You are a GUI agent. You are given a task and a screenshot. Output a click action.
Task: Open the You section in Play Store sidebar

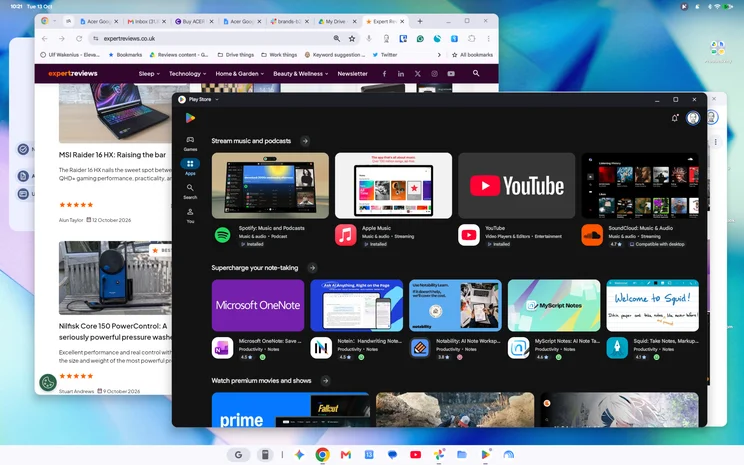190,215
